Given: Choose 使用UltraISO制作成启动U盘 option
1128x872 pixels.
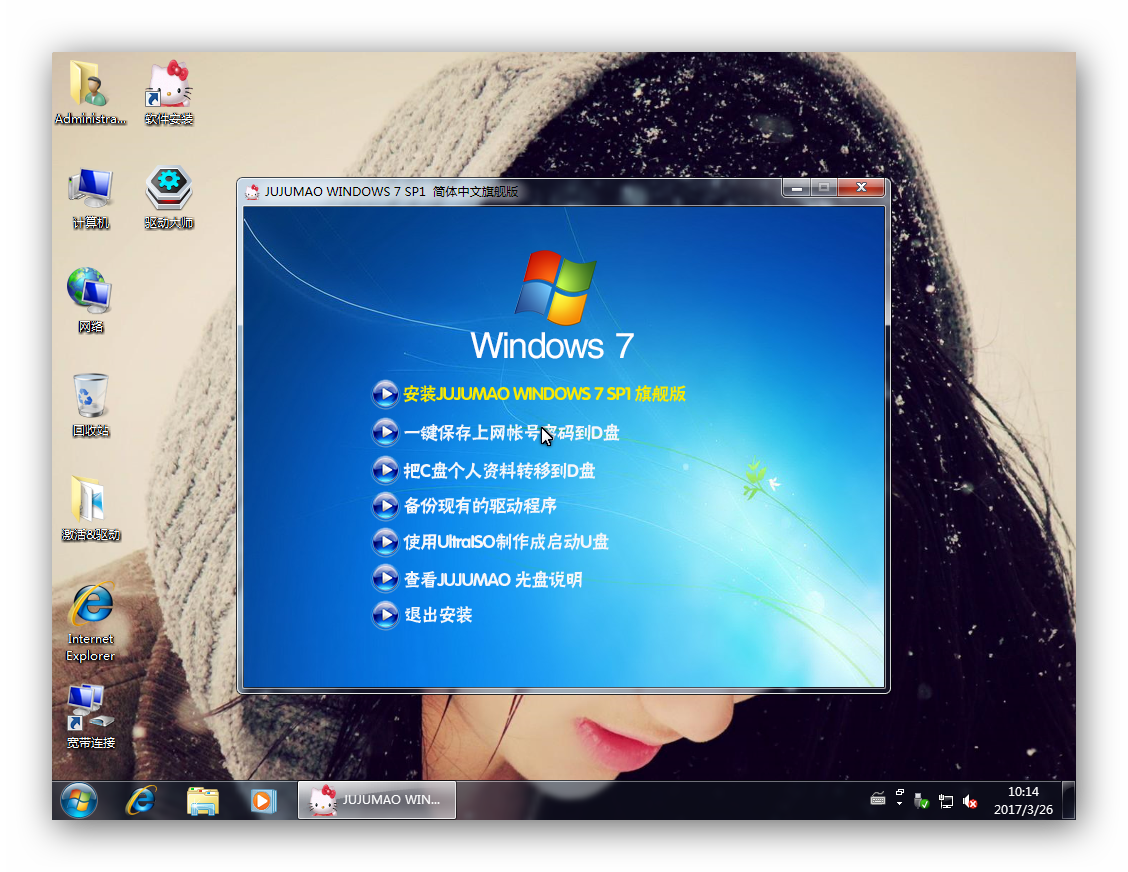Looking at the screenshot, I should click(x=506, y=542).
